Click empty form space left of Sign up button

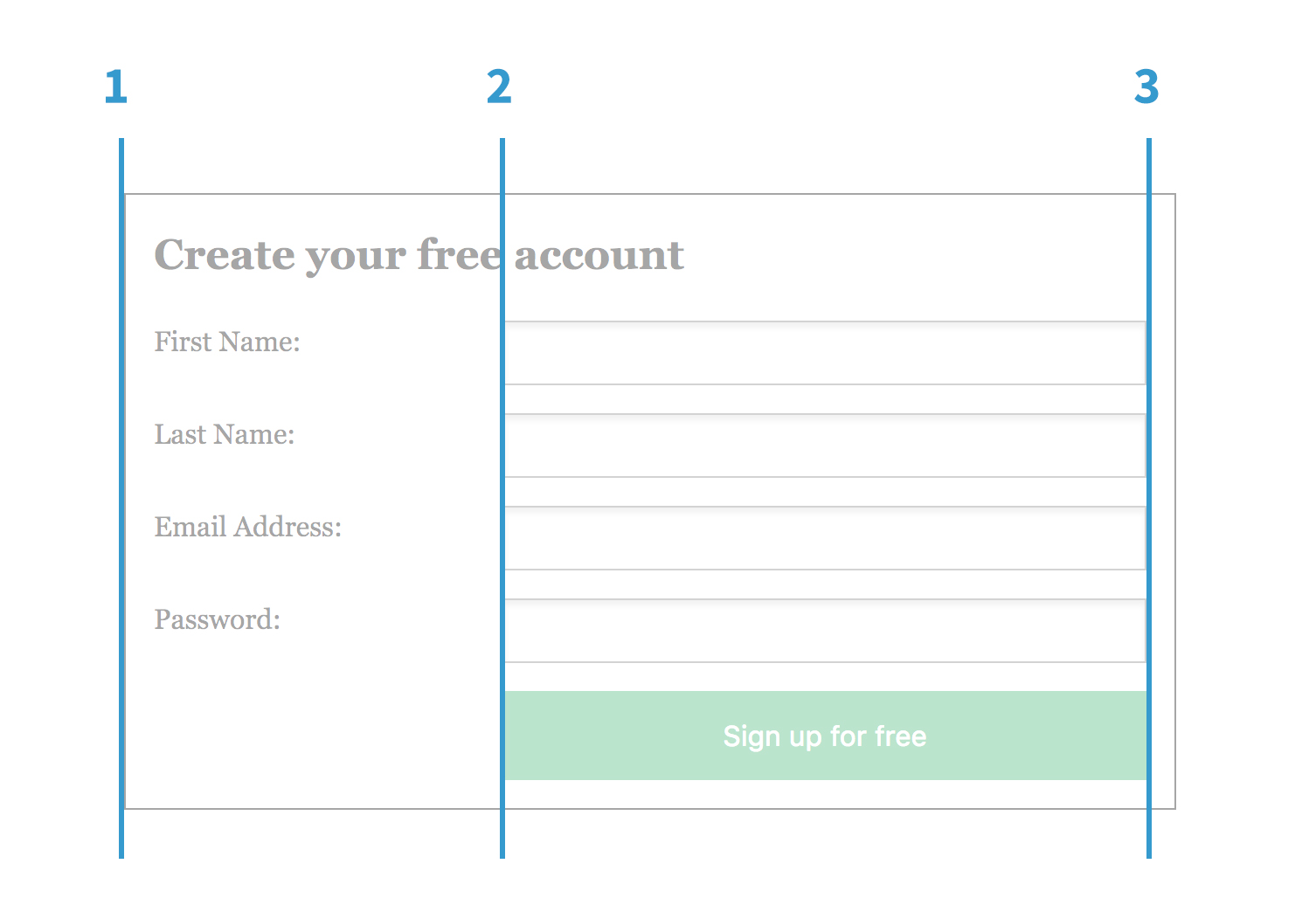(315, 736)
